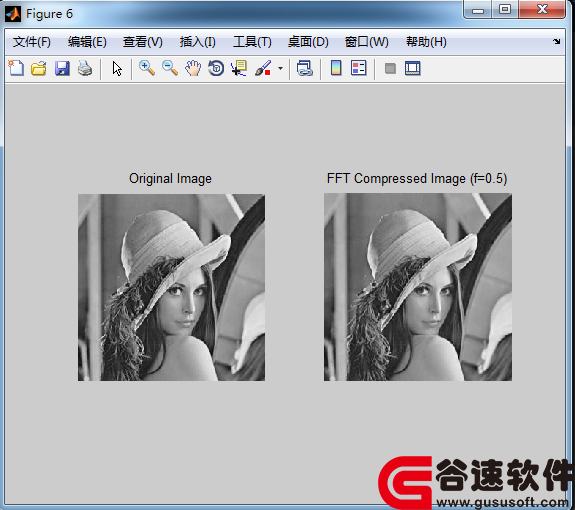
Task: Insert Colorbar from the toolbar
Action: click(336, 68)
